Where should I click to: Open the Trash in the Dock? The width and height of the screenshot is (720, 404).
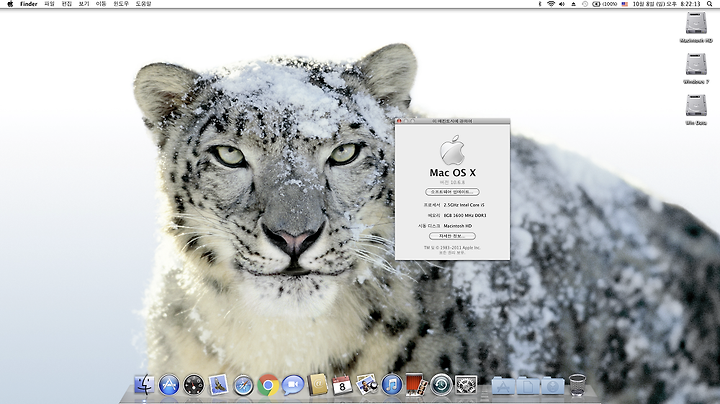click(x=577, y=385)
